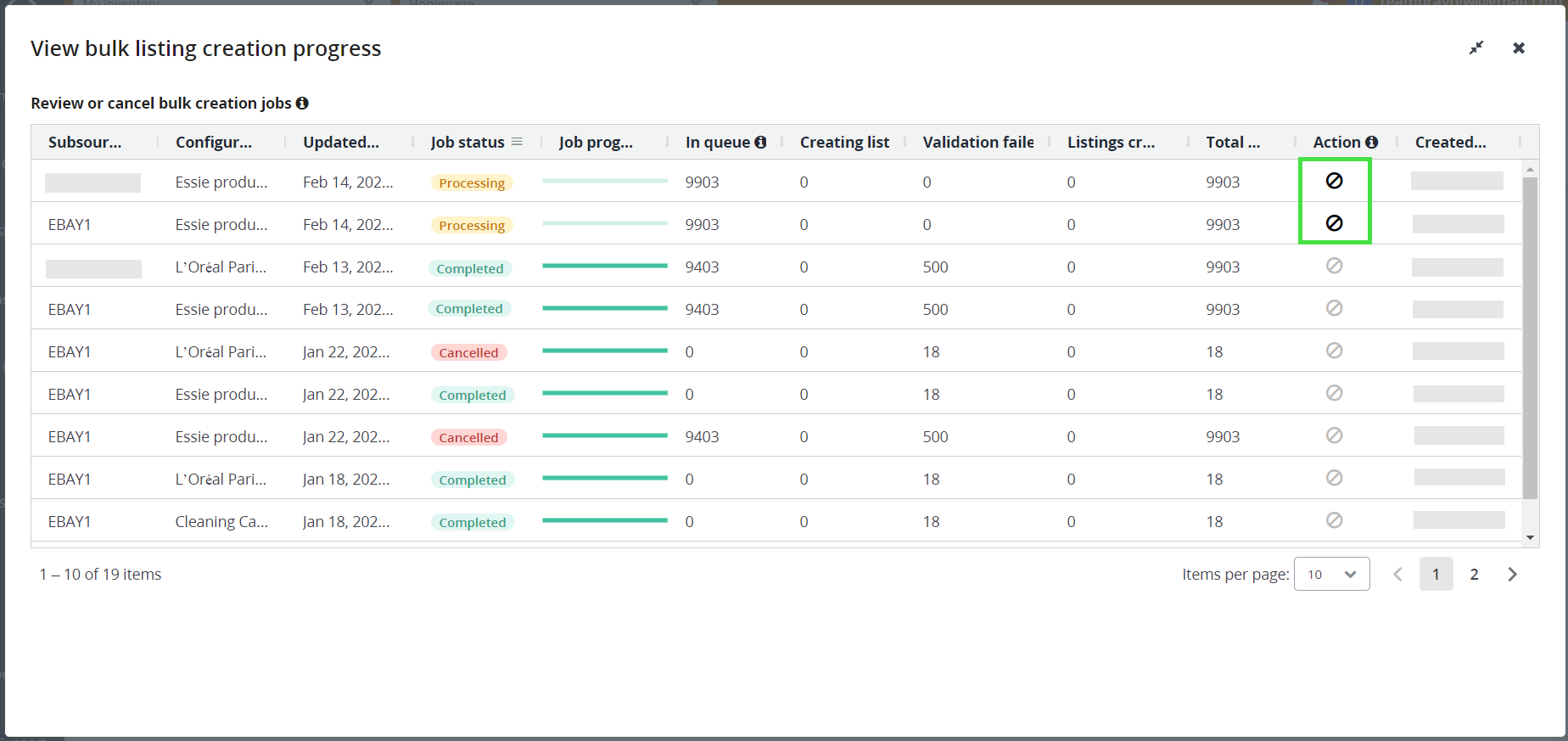Click cancel icon for Essie Jan 22 Cancelled job
Viewport: 1568px width, 741px height.
tap(1334, 435)
